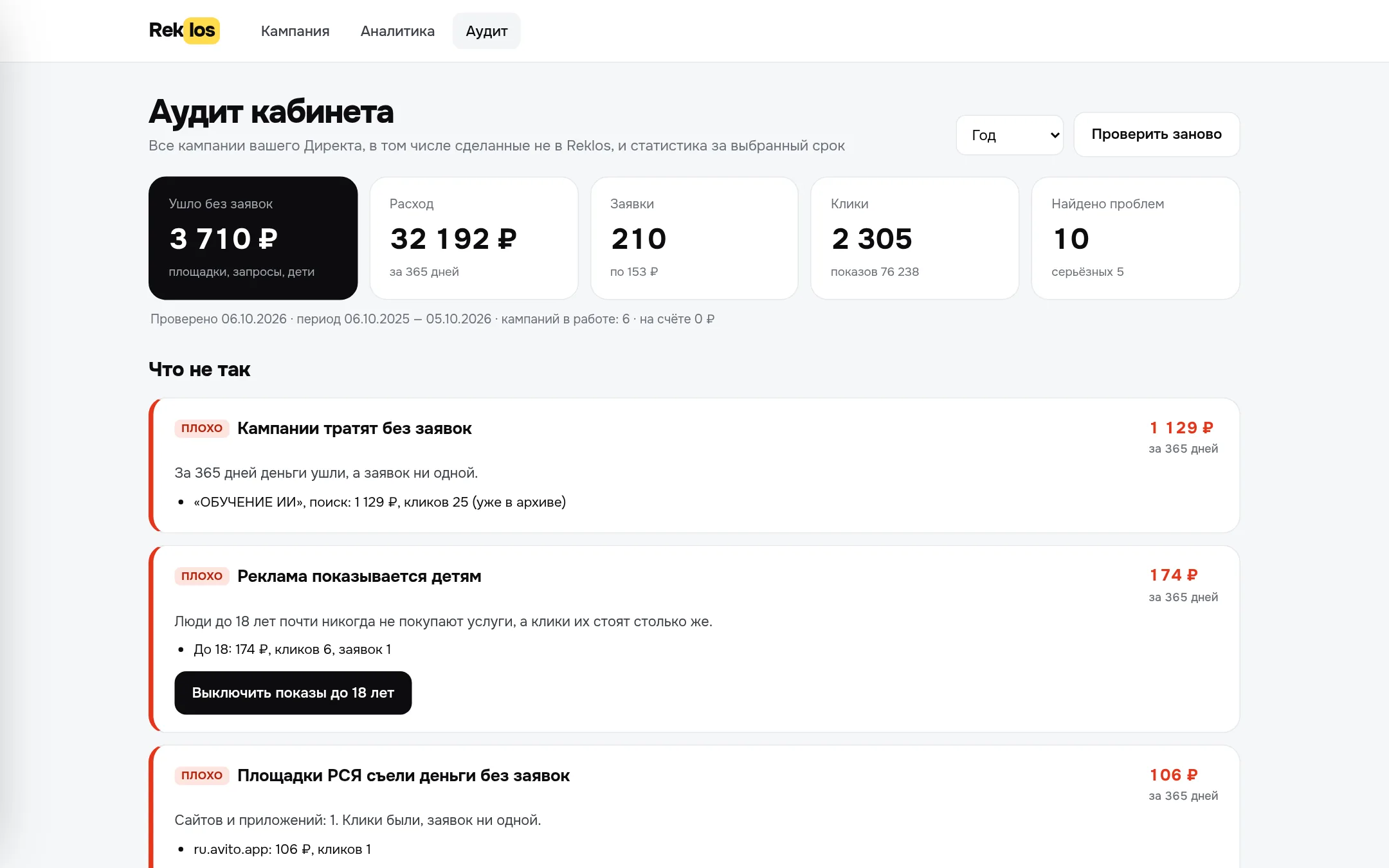Switch to the Аналитика tab

click(397, 31)
